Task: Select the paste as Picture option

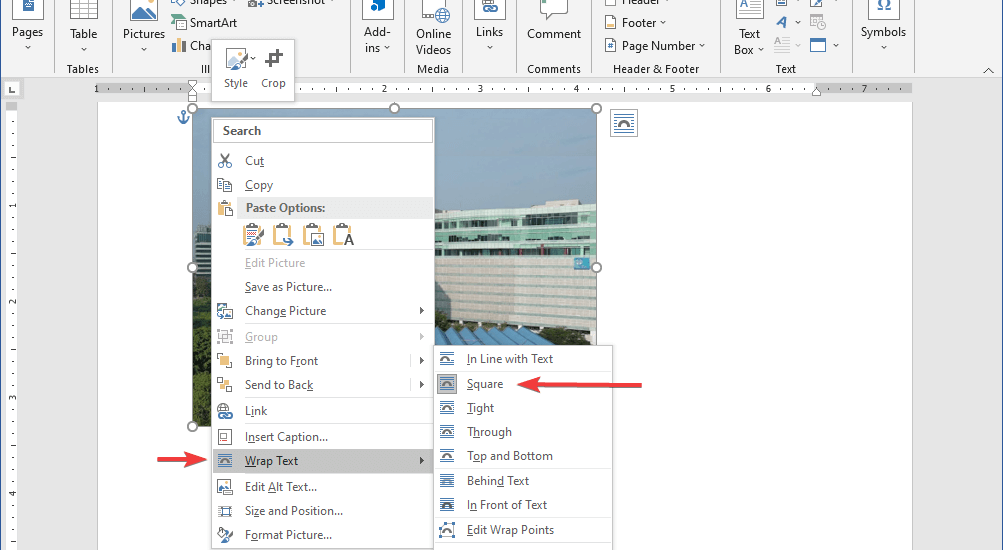Action: click(x=313, y=235)
